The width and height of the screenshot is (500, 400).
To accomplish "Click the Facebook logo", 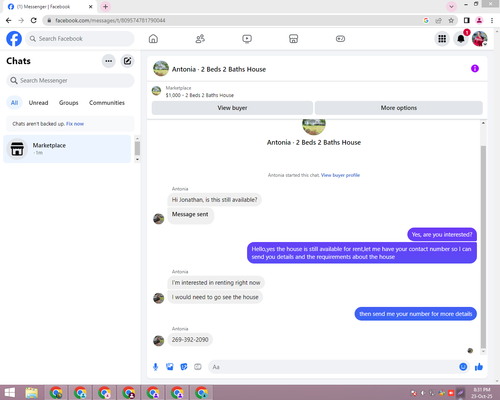I will tap(14, 39).
